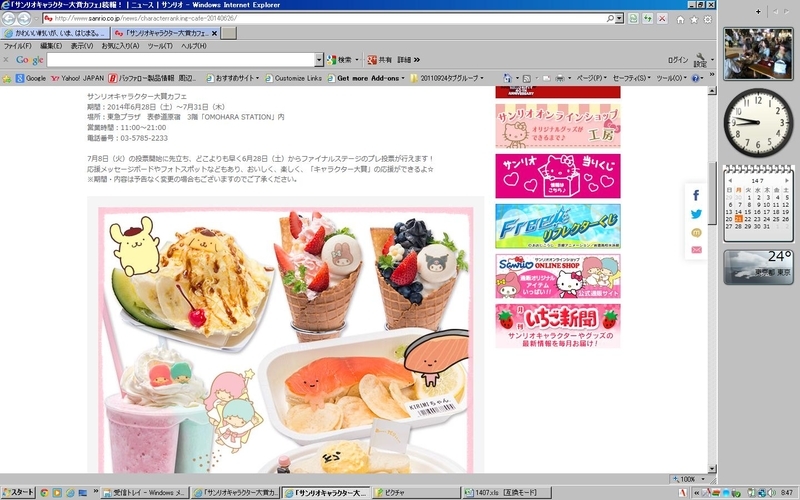
Task: Click the RSS feeds icon in command bar
Action: 527,79
